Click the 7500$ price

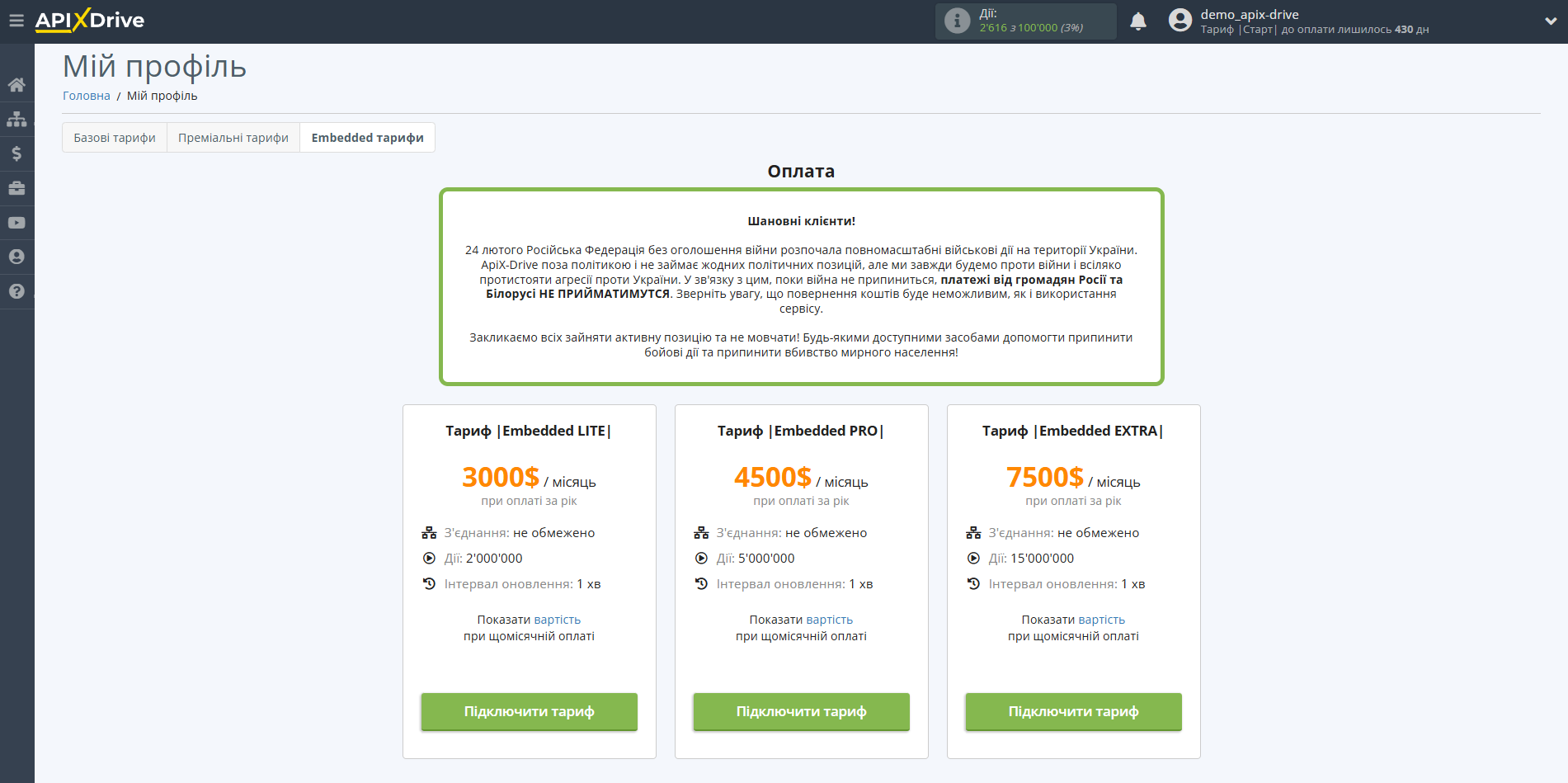1045,477
